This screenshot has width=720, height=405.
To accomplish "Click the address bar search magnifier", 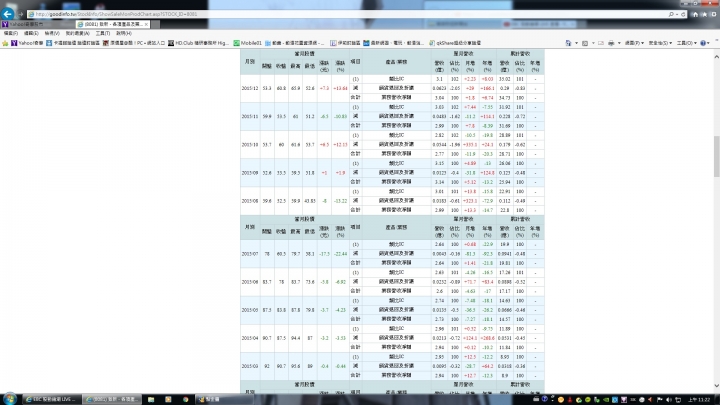I will click(671, 14).
